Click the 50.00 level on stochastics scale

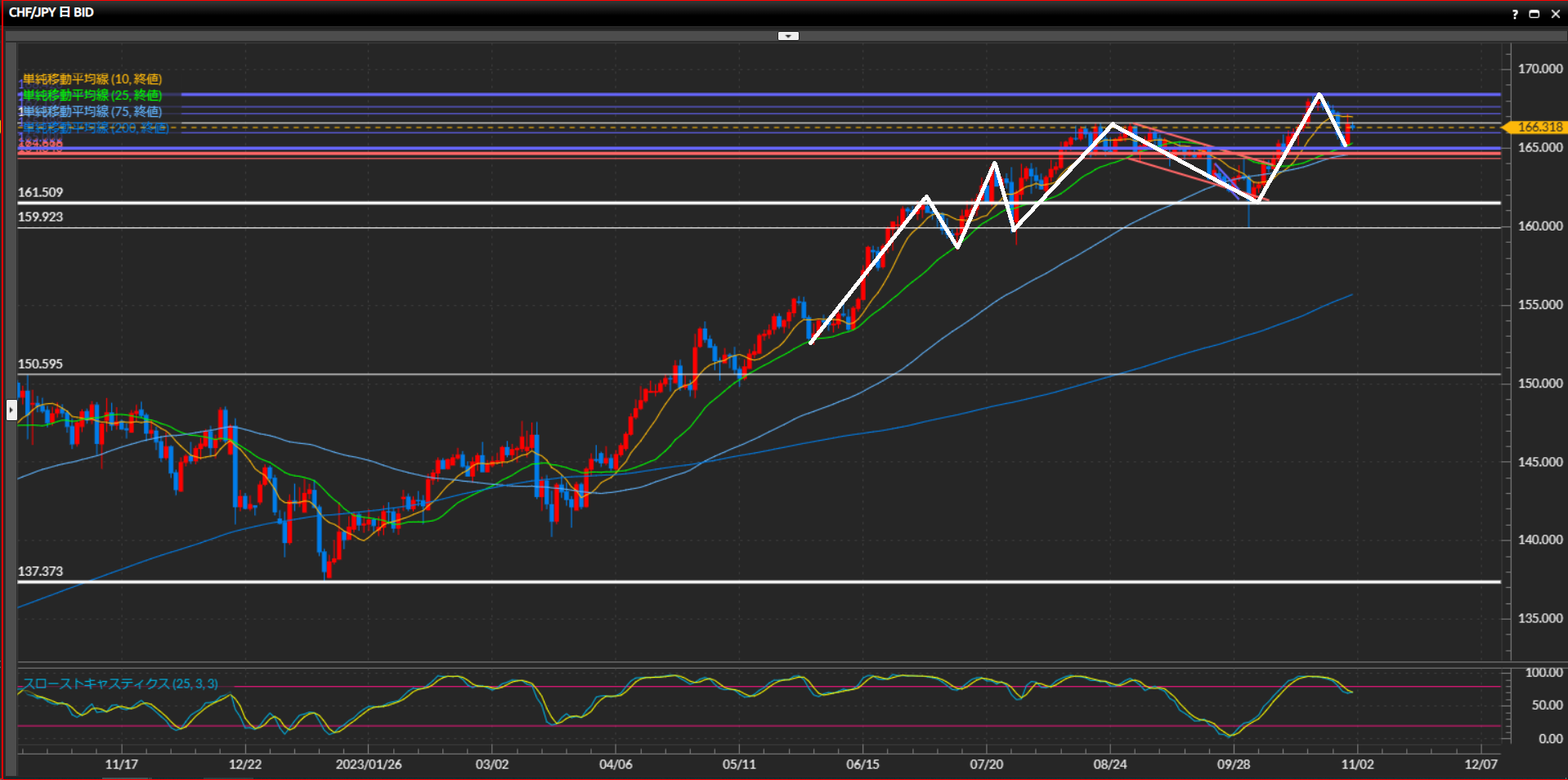click(1546, 705)
